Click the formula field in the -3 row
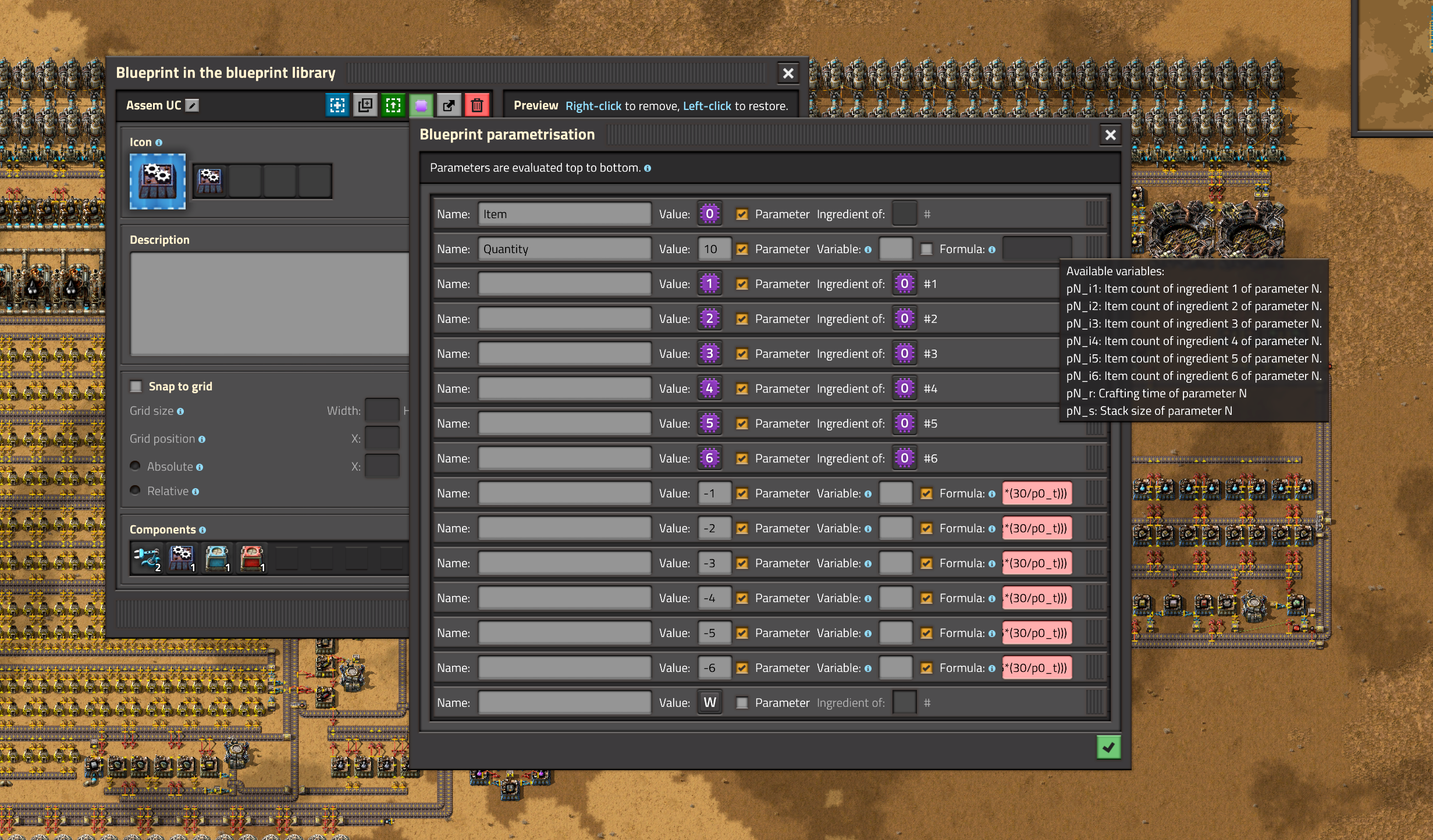Screen dimensions: 1433x840 1037,563
